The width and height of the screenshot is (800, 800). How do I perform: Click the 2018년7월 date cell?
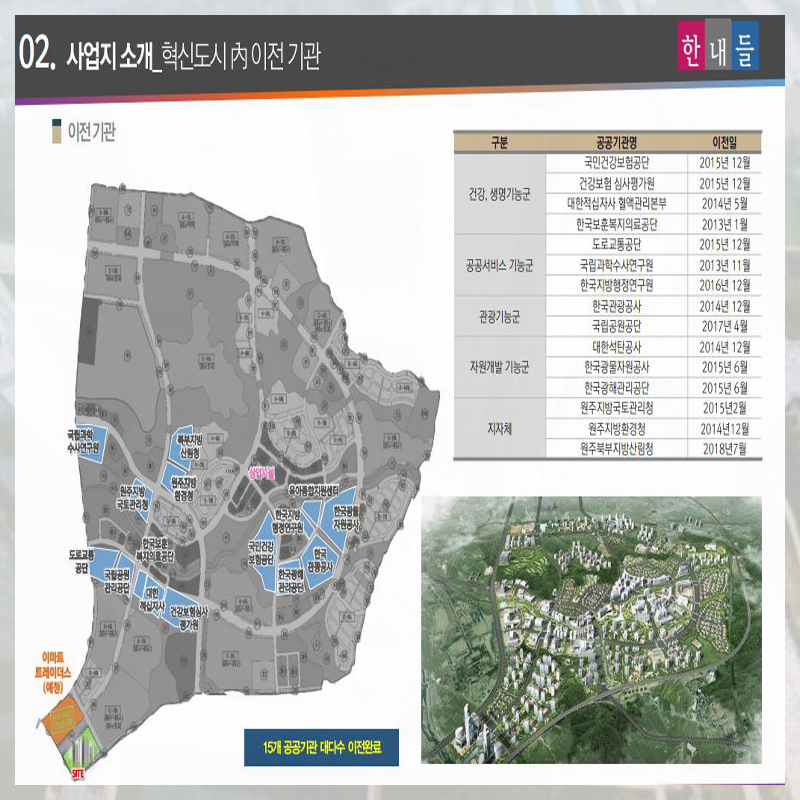(x=724, y=449)
